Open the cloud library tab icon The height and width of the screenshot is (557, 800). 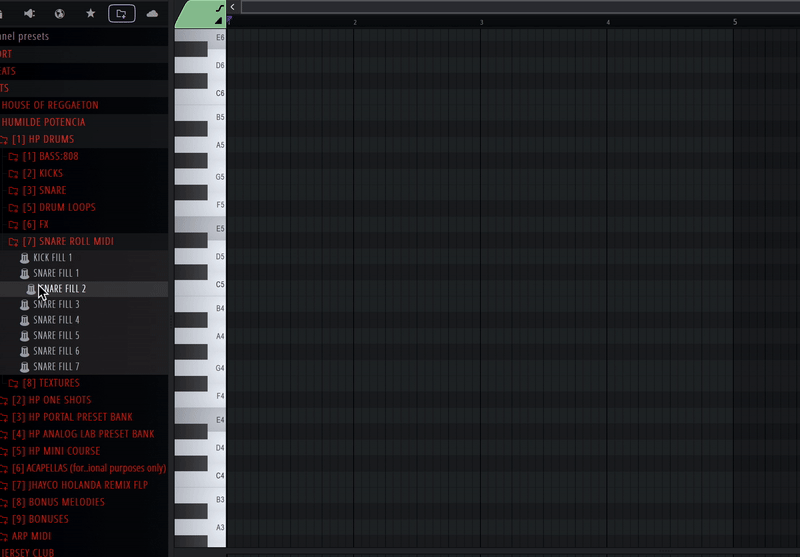coord(152,14)
